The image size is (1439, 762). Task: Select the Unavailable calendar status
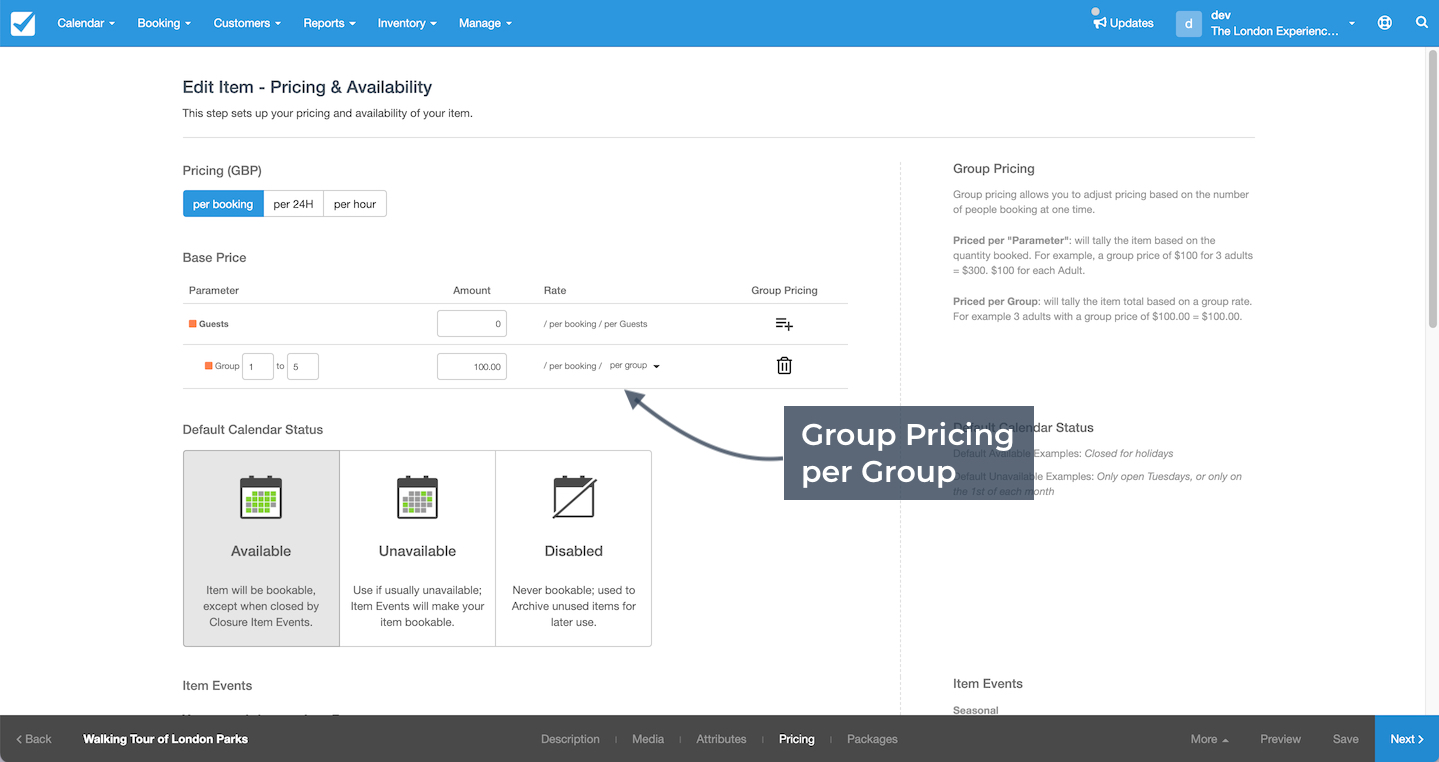click(417, 548)
